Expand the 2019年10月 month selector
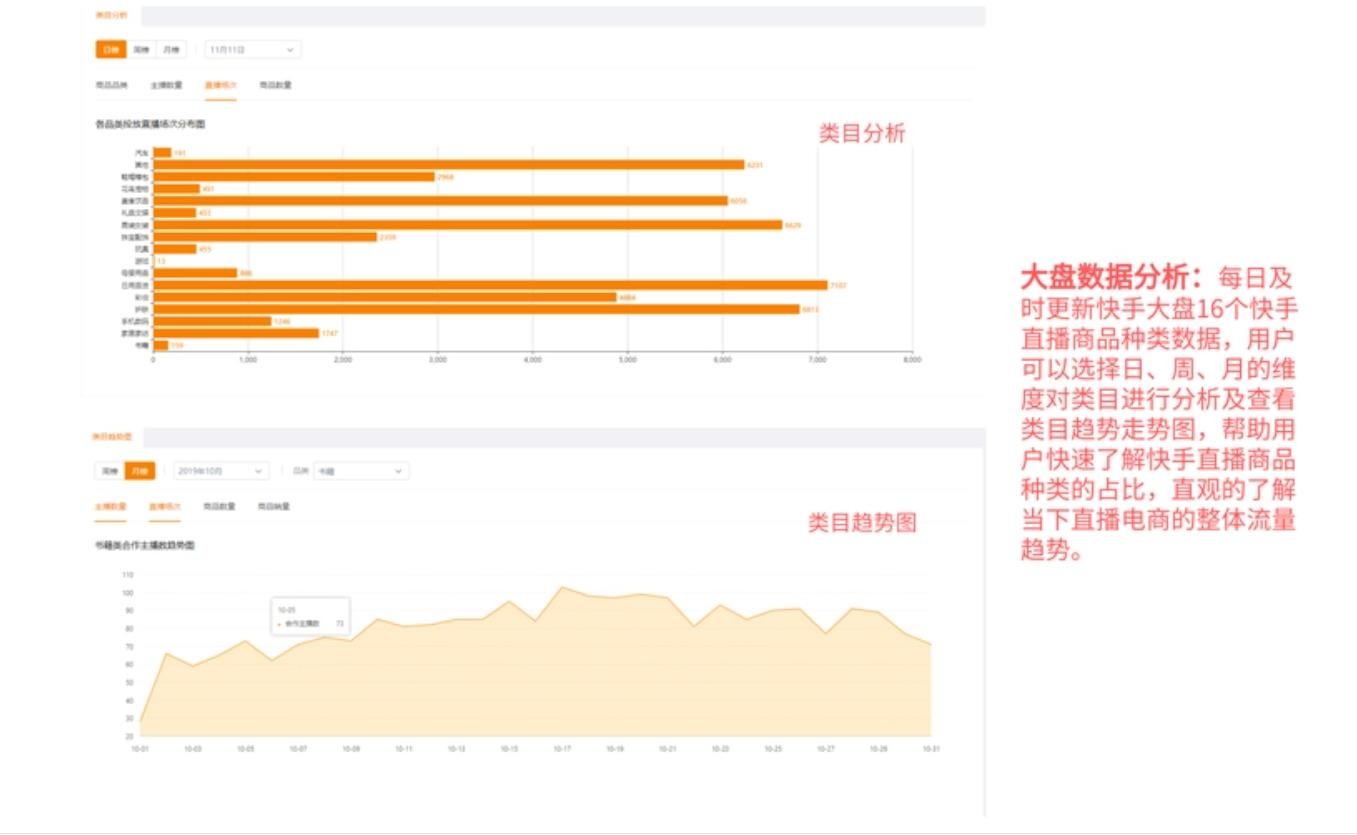This screenshot has width=1357, height=835. tap(220, 470)
